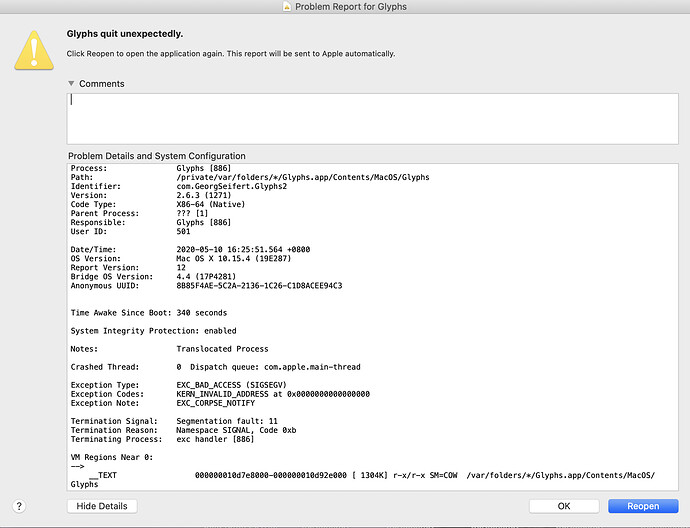Click identifier com.GeorgSeifert.Glyphs2
Screen dimensions: 690x528
(x=231, y=186)
